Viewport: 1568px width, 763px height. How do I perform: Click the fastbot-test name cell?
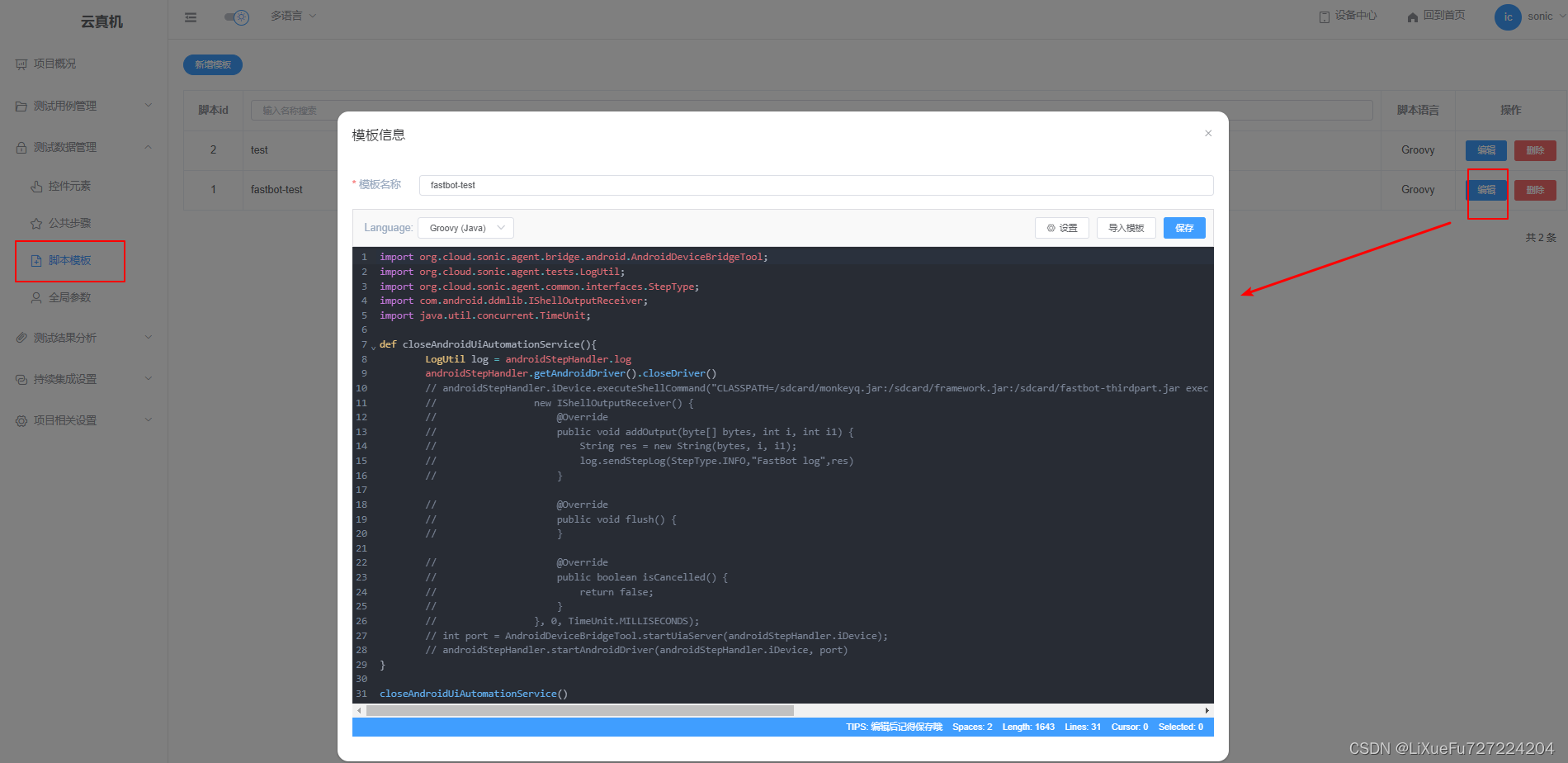coord(276,190)
